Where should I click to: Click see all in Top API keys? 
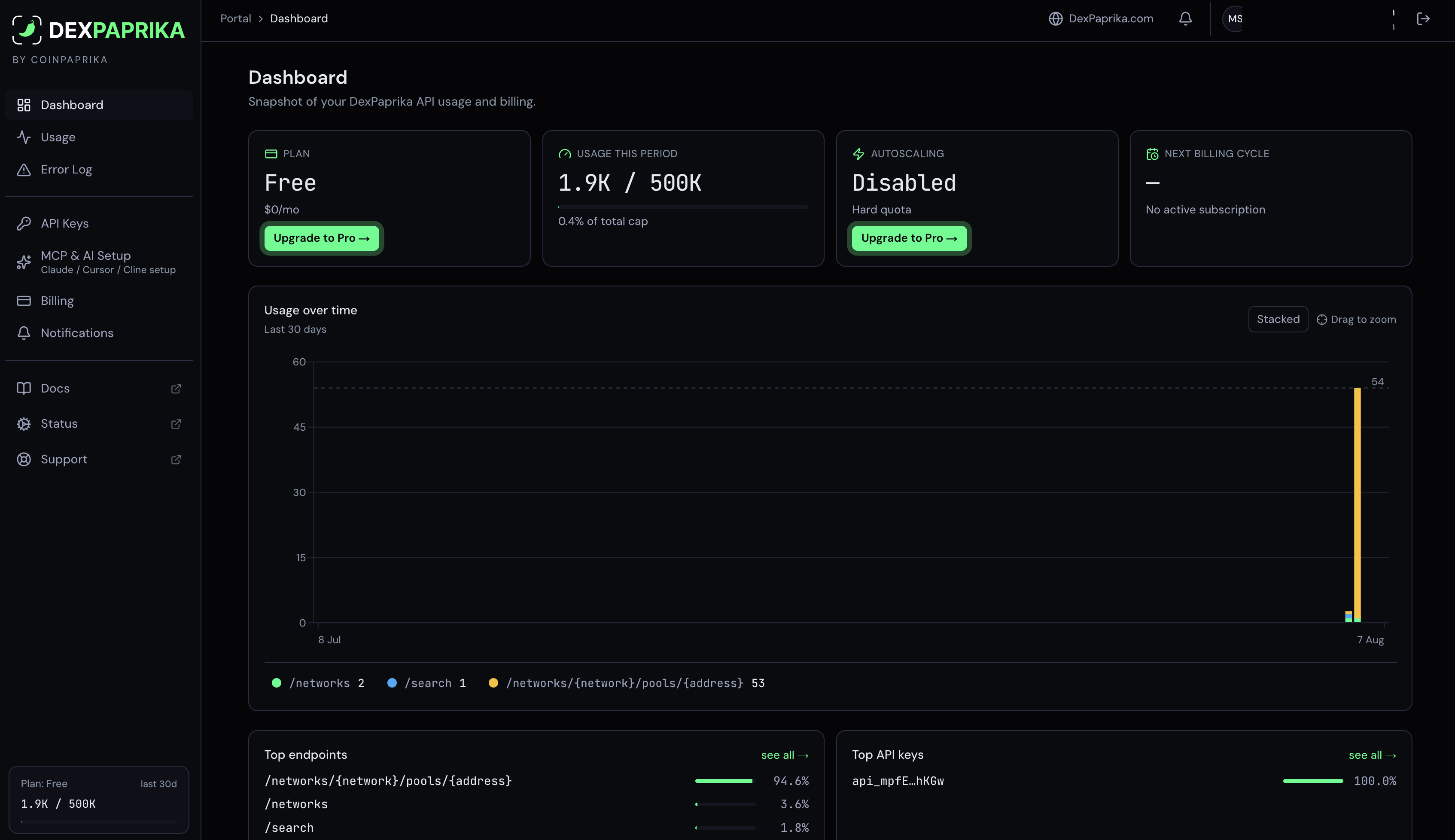pyautogui.click(x=1373, y=755)
